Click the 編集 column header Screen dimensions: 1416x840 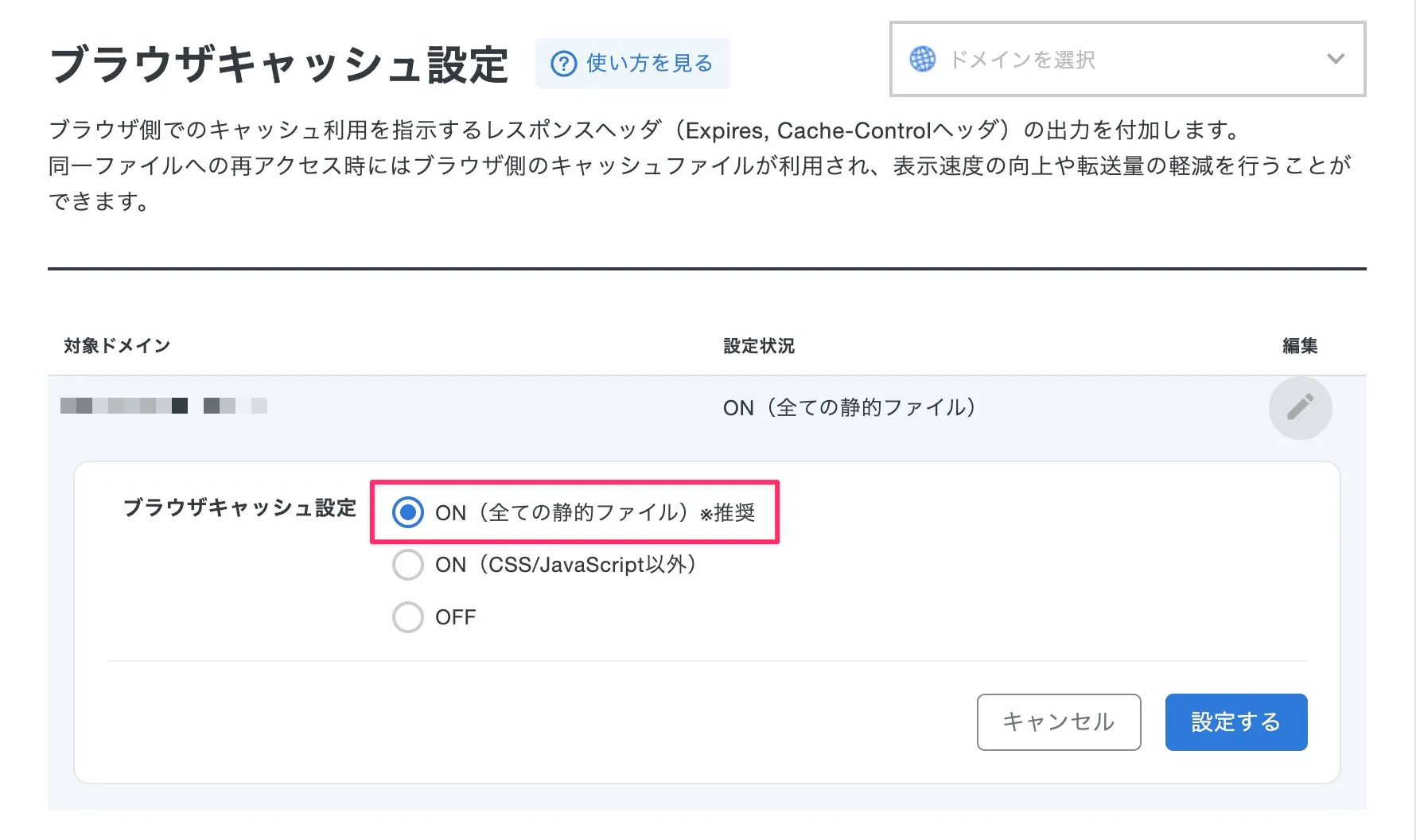click(x=1300, y=346)
